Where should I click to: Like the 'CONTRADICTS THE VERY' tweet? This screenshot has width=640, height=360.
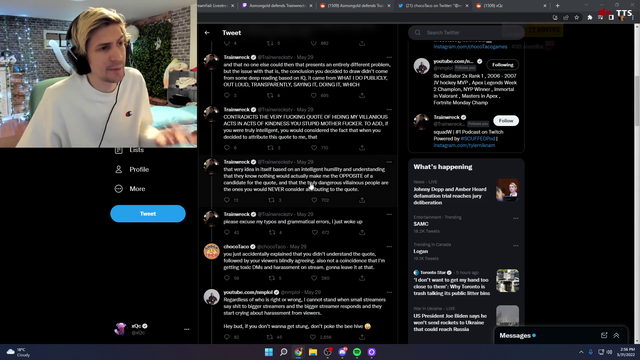tap(314, 147)
